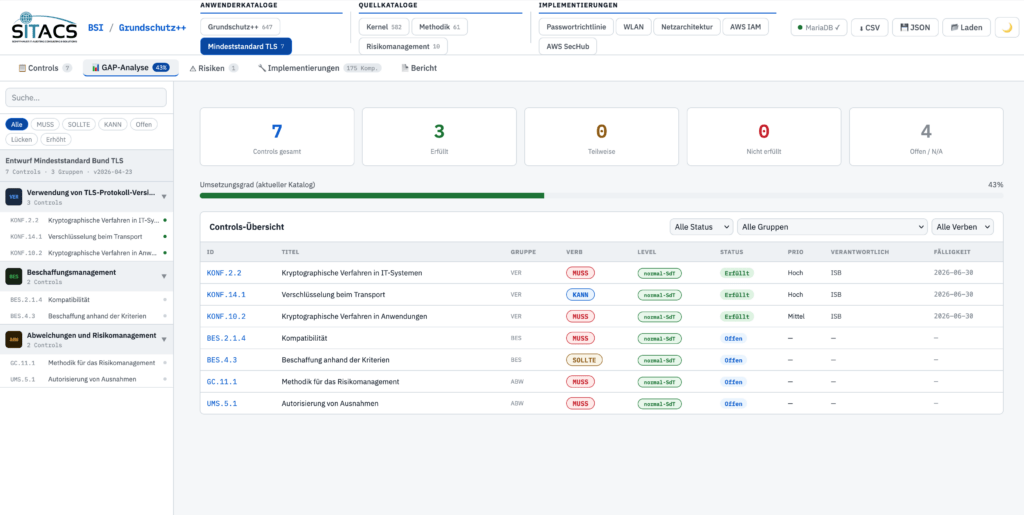Toggle the KANN filter chip

pos(112,124)
